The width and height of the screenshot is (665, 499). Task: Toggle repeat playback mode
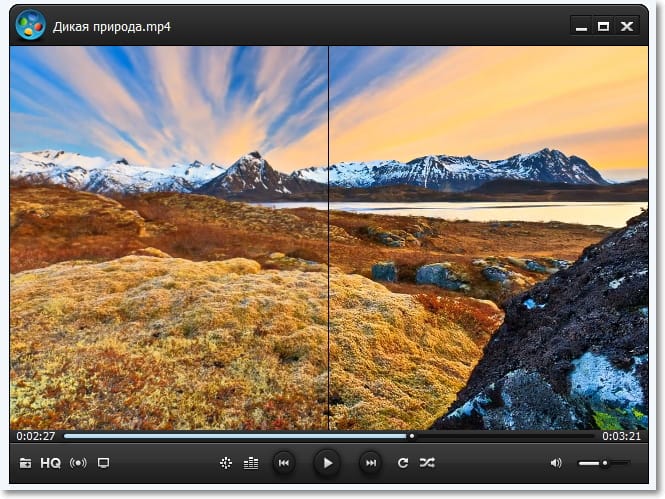tap(403, 463)
